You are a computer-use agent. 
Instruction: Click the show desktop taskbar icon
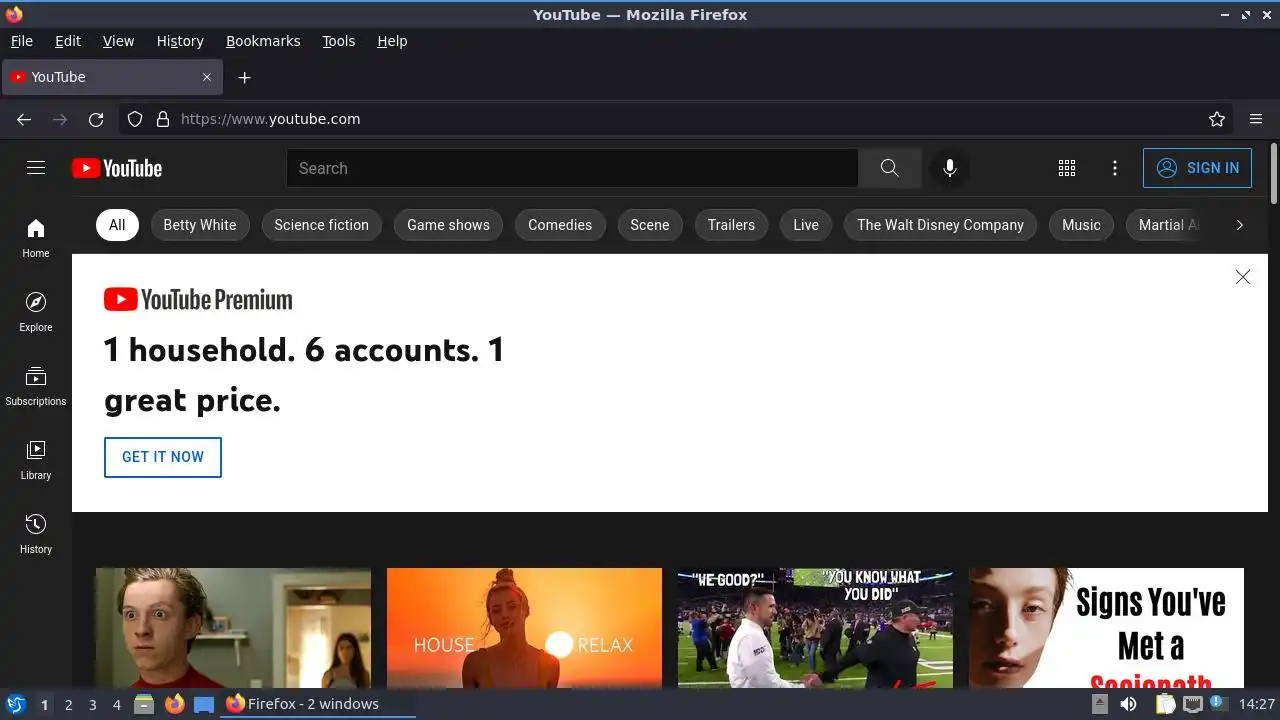[x=204, y=704]
